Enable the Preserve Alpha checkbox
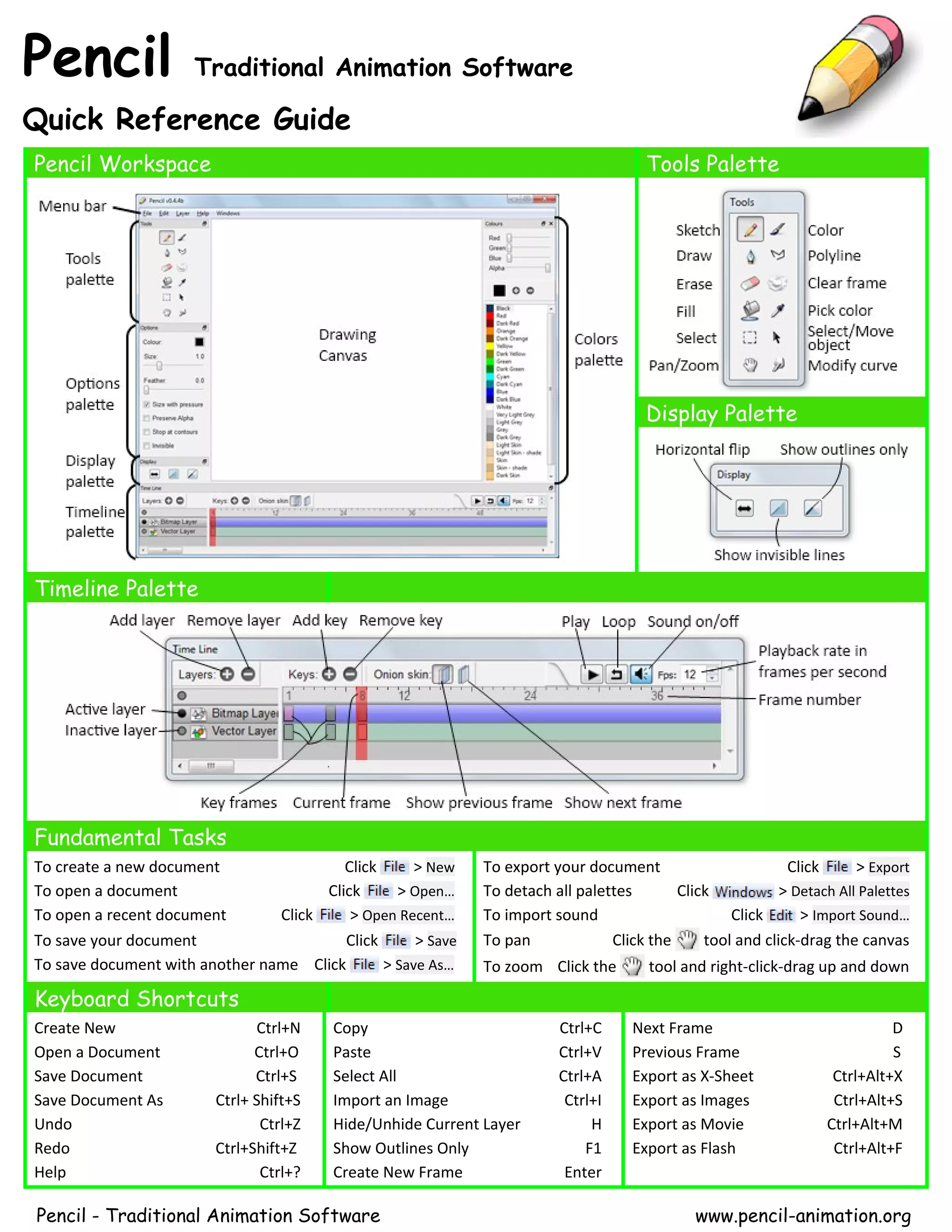 point(146,418)
